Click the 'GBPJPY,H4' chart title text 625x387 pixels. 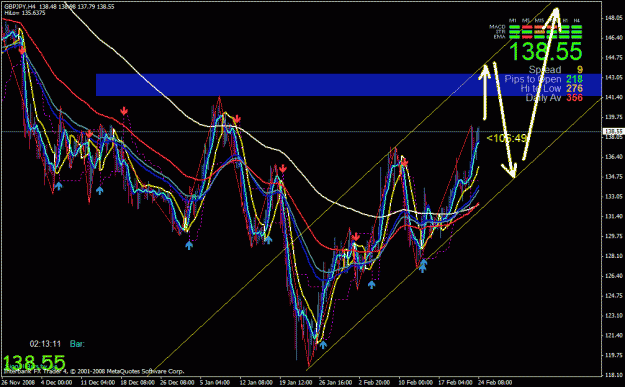[x=21, y=7]
